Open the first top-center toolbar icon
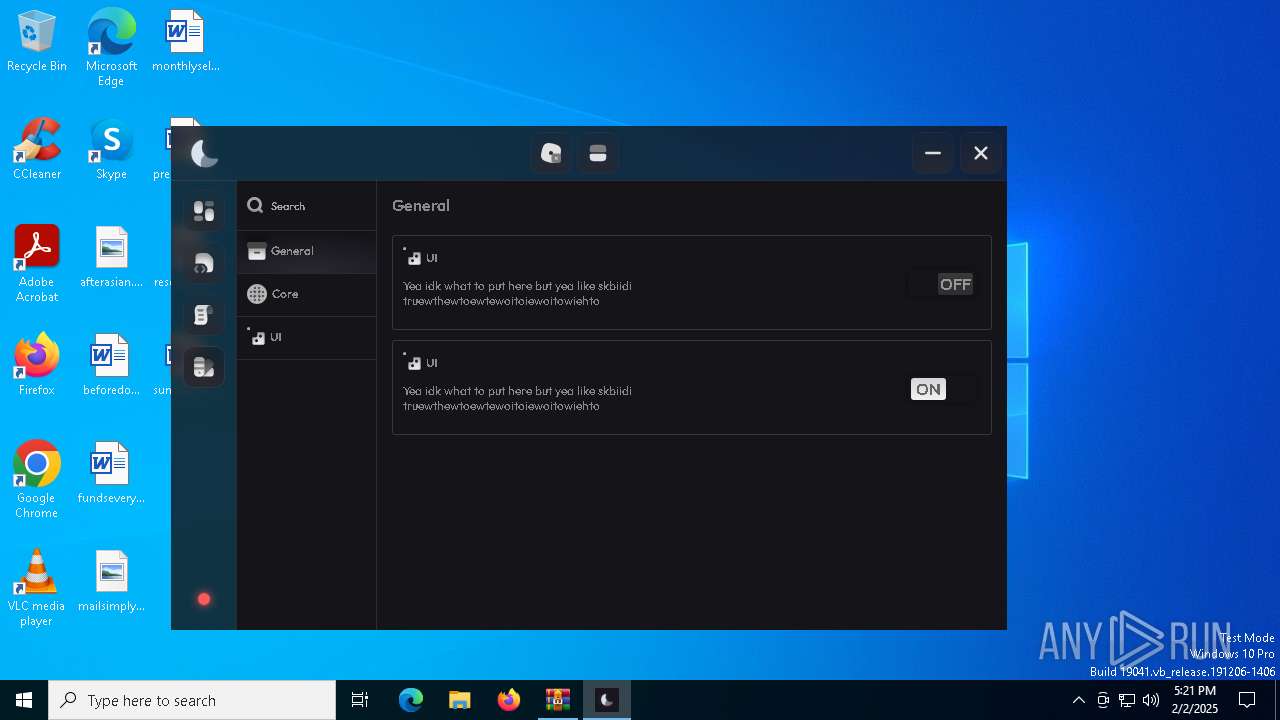 tap(551, 153)
